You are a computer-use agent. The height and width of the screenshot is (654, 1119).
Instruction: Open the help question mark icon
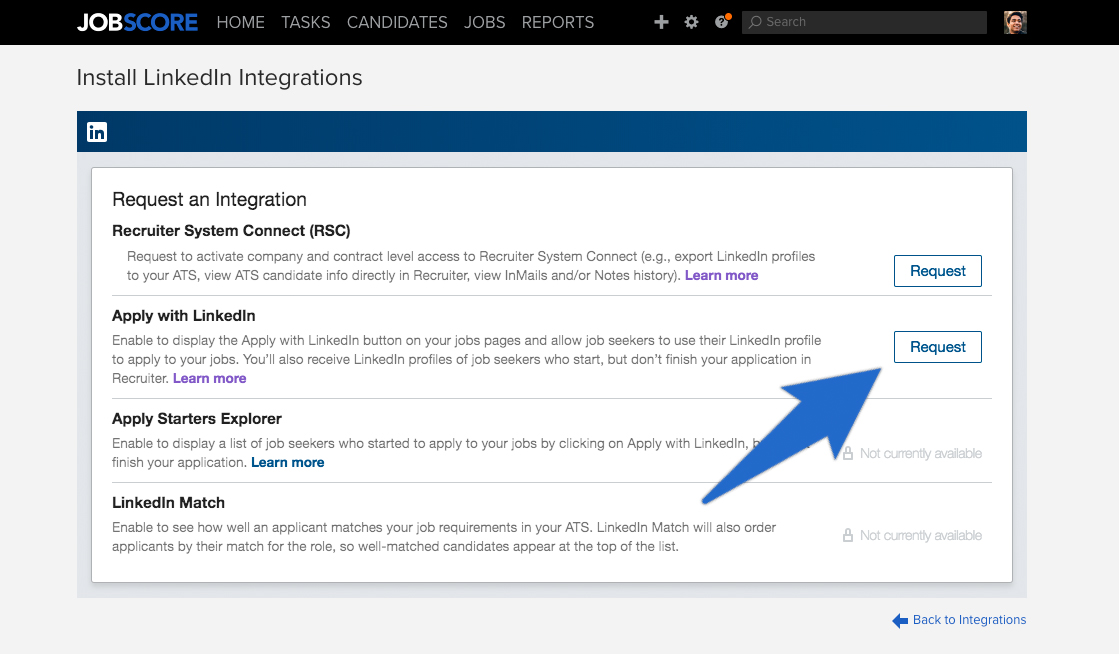coord(721,22)
